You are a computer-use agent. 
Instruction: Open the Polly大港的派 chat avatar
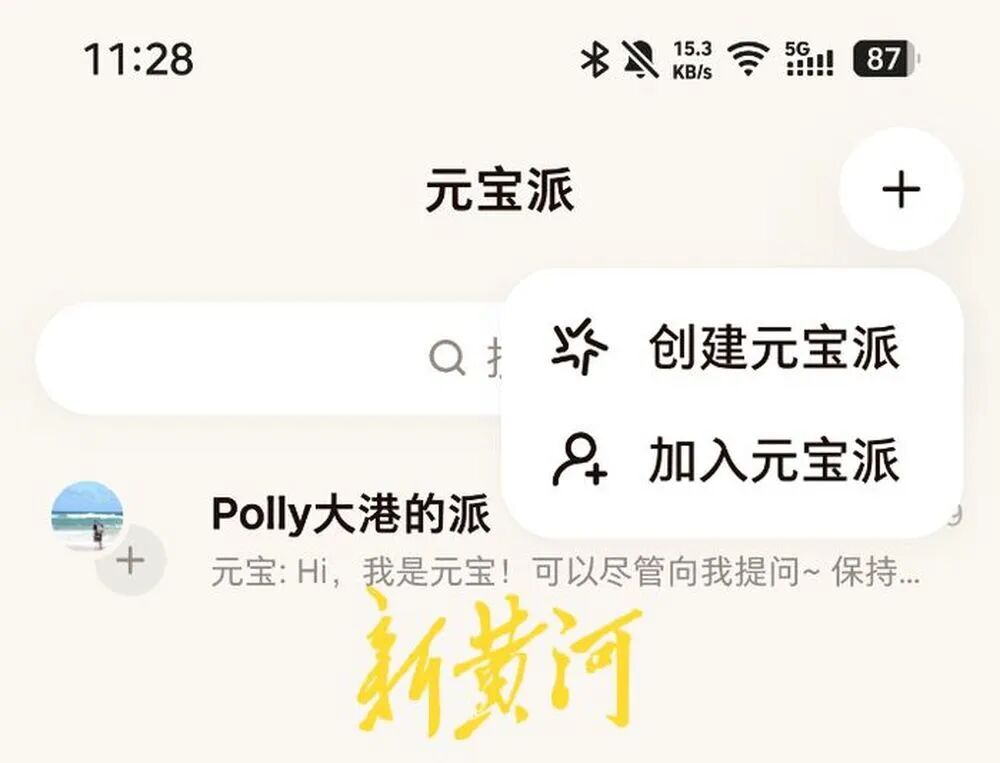click(x=87, y=517)
